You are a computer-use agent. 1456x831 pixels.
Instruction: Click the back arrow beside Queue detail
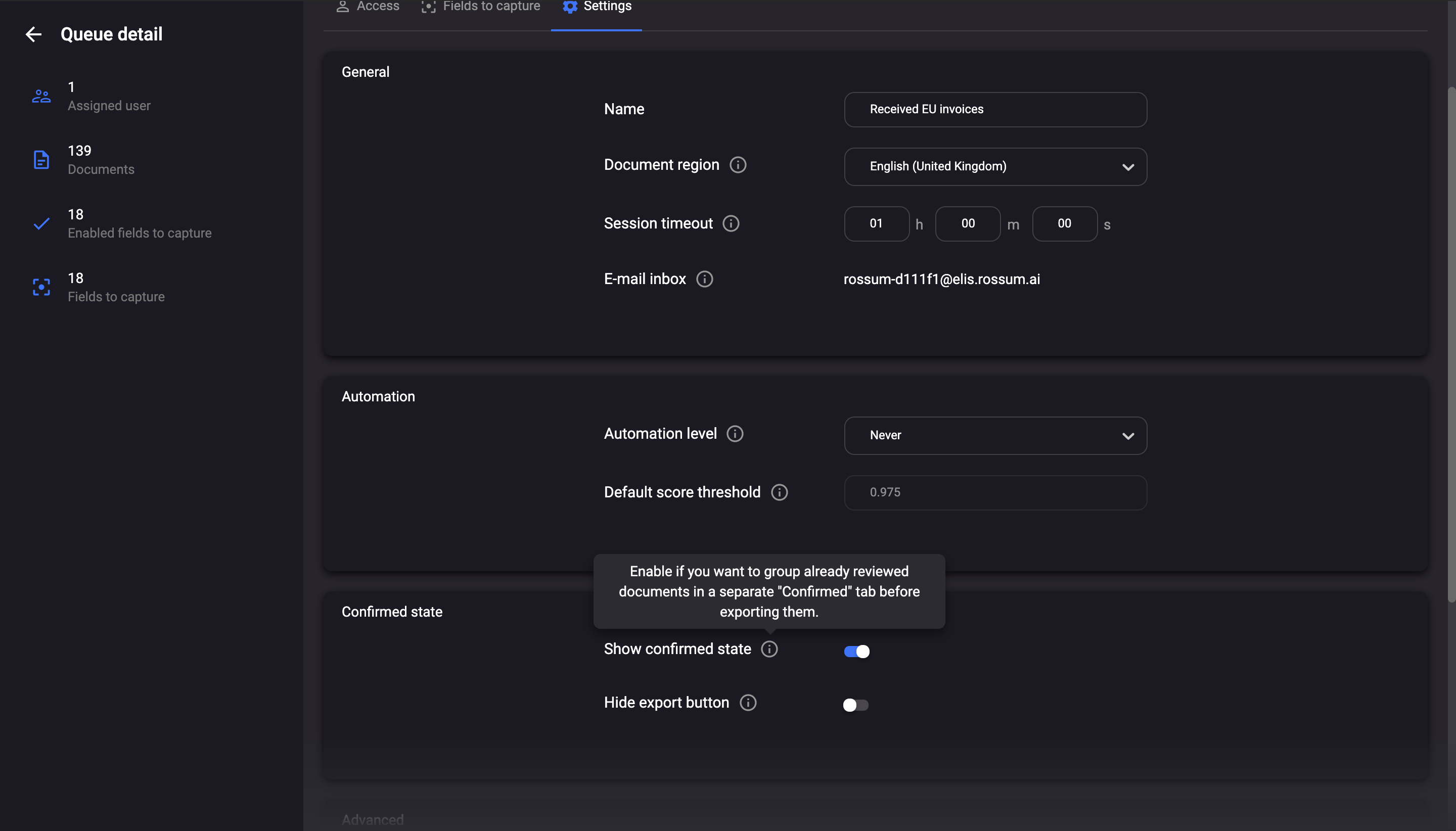click(x=34, y=34)
